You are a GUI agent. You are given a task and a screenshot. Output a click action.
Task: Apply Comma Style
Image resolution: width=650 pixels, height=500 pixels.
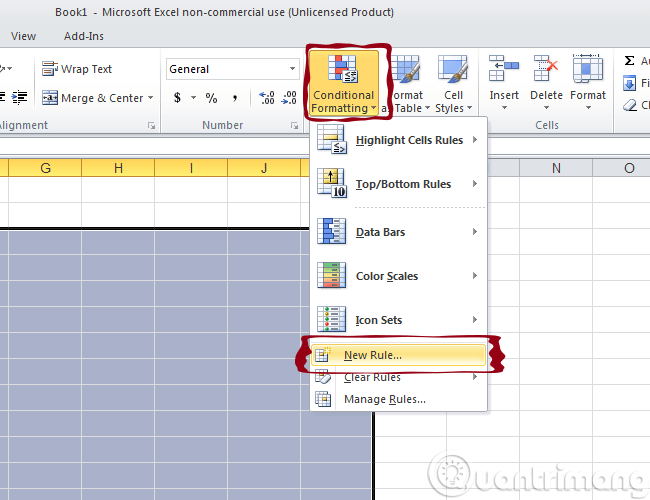(x=235, y=98)
